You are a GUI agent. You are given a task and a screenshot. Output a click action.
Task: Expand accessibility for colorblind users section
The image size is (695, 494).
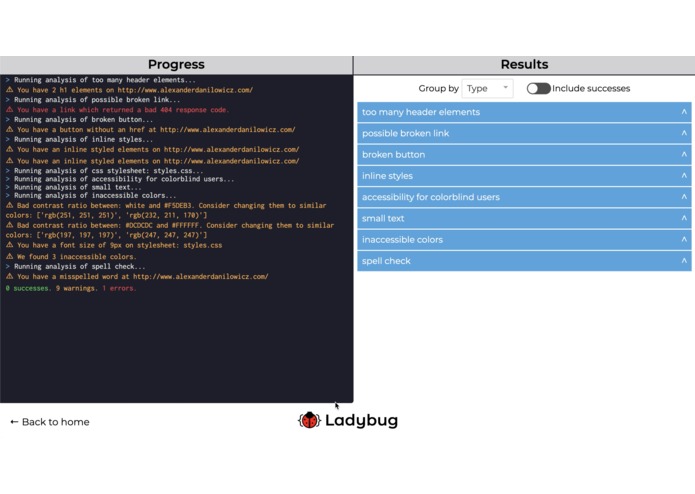(x=524, y=197)
